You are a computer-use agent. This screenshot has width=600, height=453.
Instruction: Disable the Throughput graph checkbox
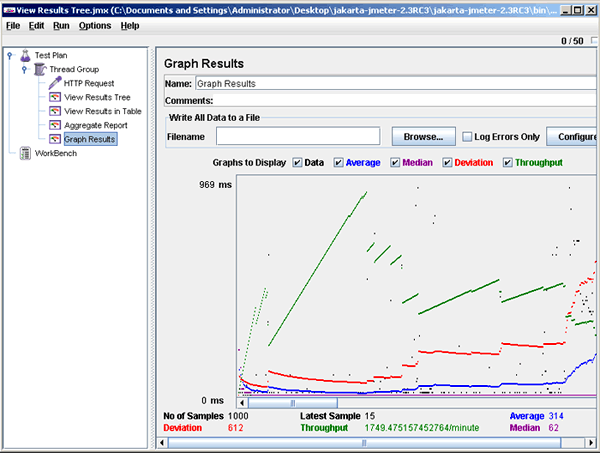point(508,163)
